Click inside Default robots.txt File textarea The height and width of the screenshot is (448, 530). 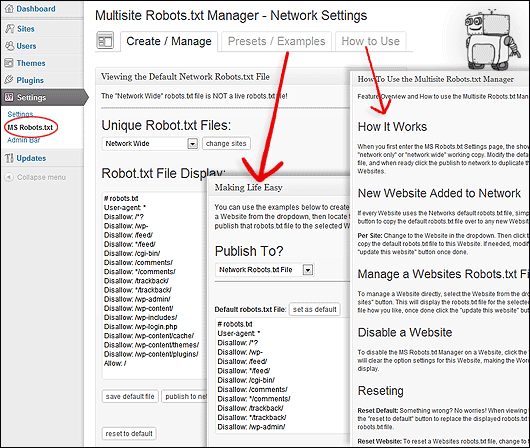coord(283,375)
